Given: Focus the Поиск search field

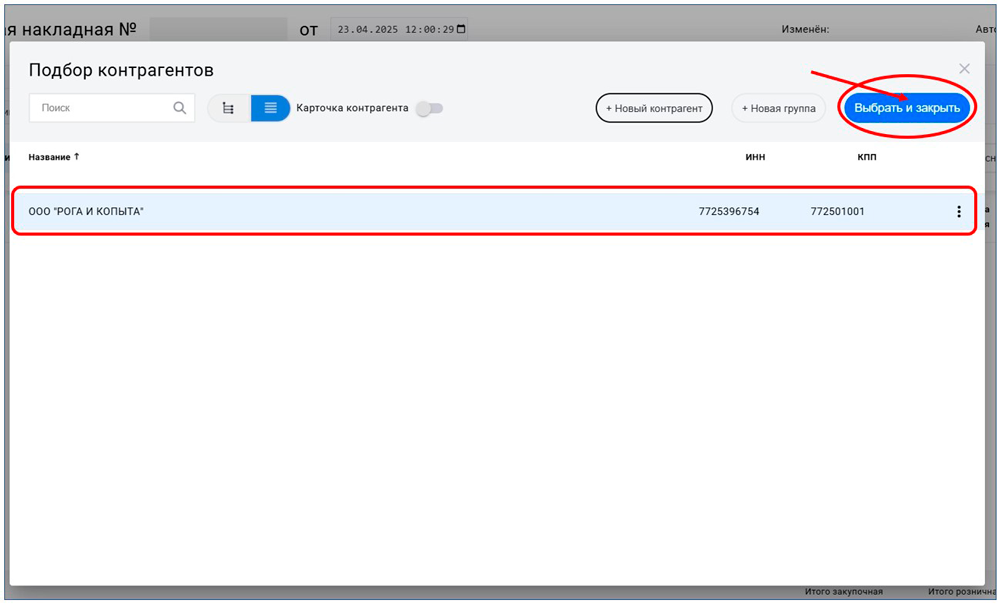Looking at the screenshot, I should click(x=100, y=108).
